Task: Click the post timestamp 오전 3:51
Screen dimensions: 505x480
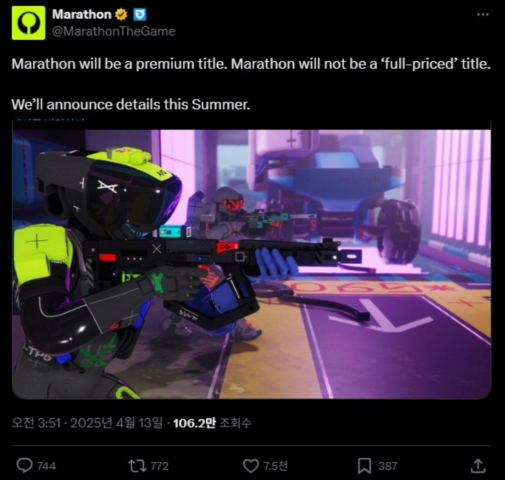Action: [x=36, y=423]
